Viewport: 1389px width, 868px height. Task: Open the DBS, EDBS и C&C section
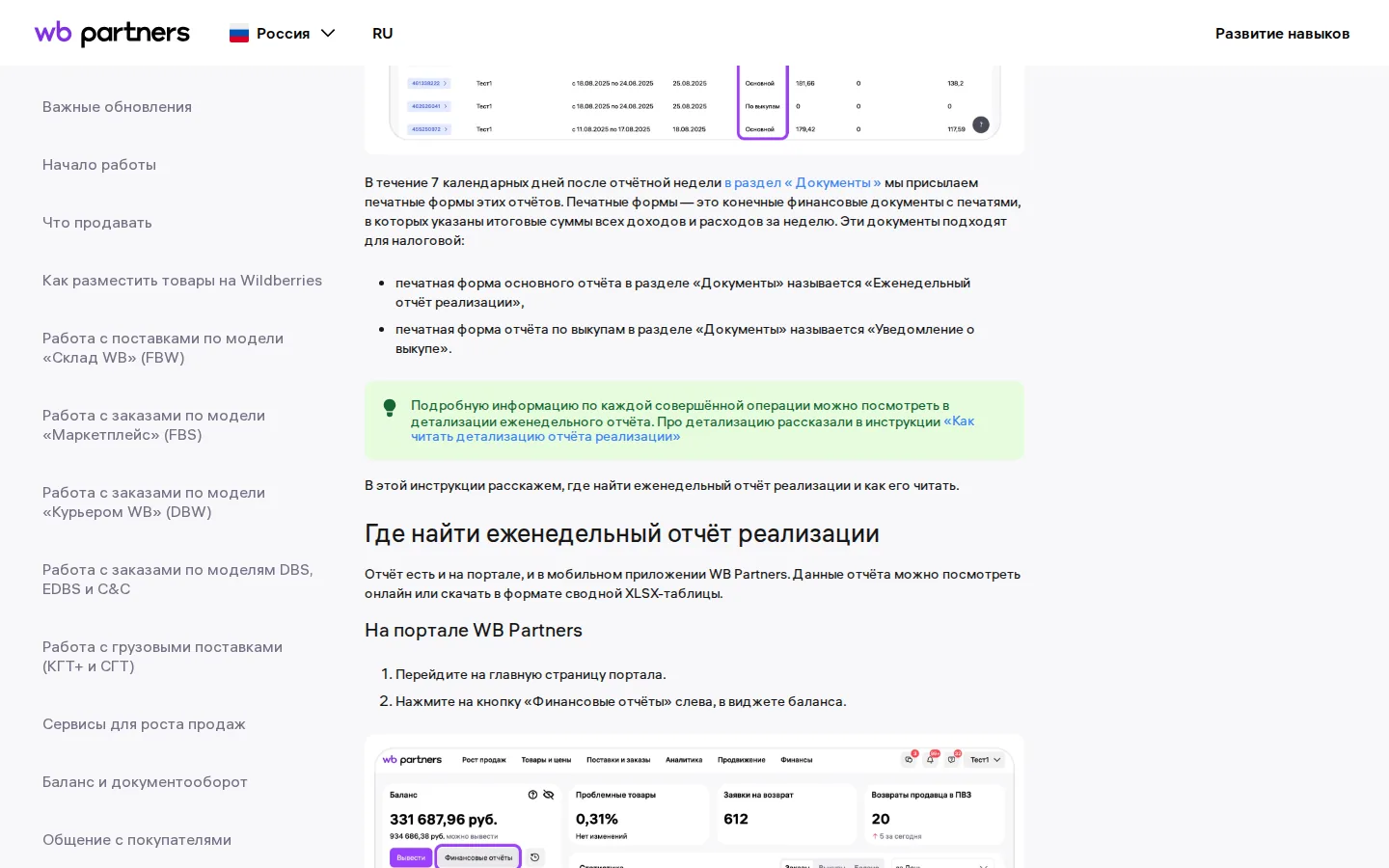point(177,580)
